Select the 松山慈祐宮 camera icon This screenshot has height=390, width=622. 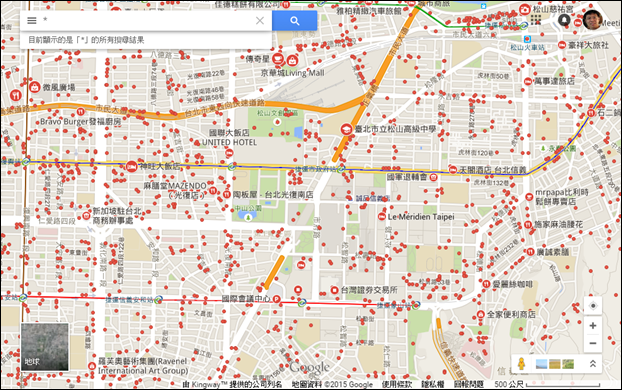[525, 9]
